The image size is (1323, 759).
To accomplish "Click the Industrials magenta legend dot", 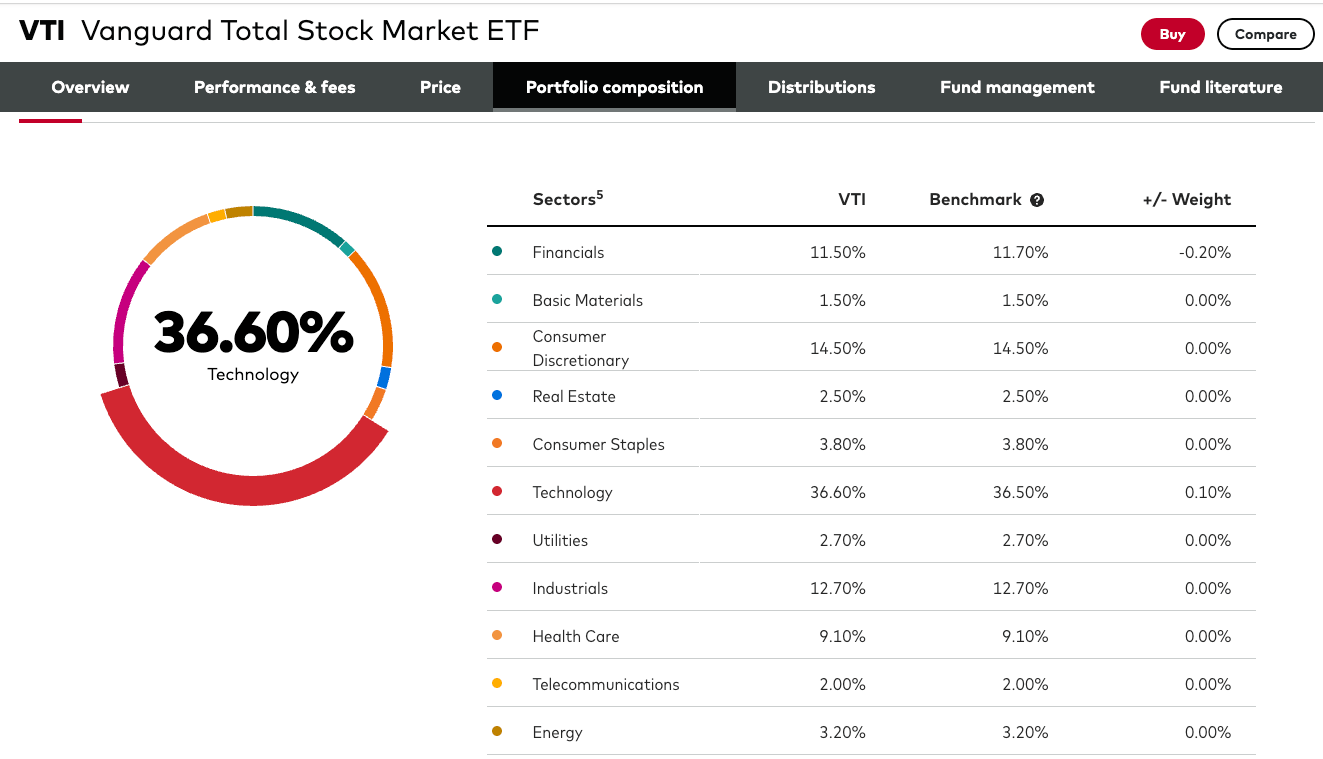I will pyautogui.click(x=497, y=588).
